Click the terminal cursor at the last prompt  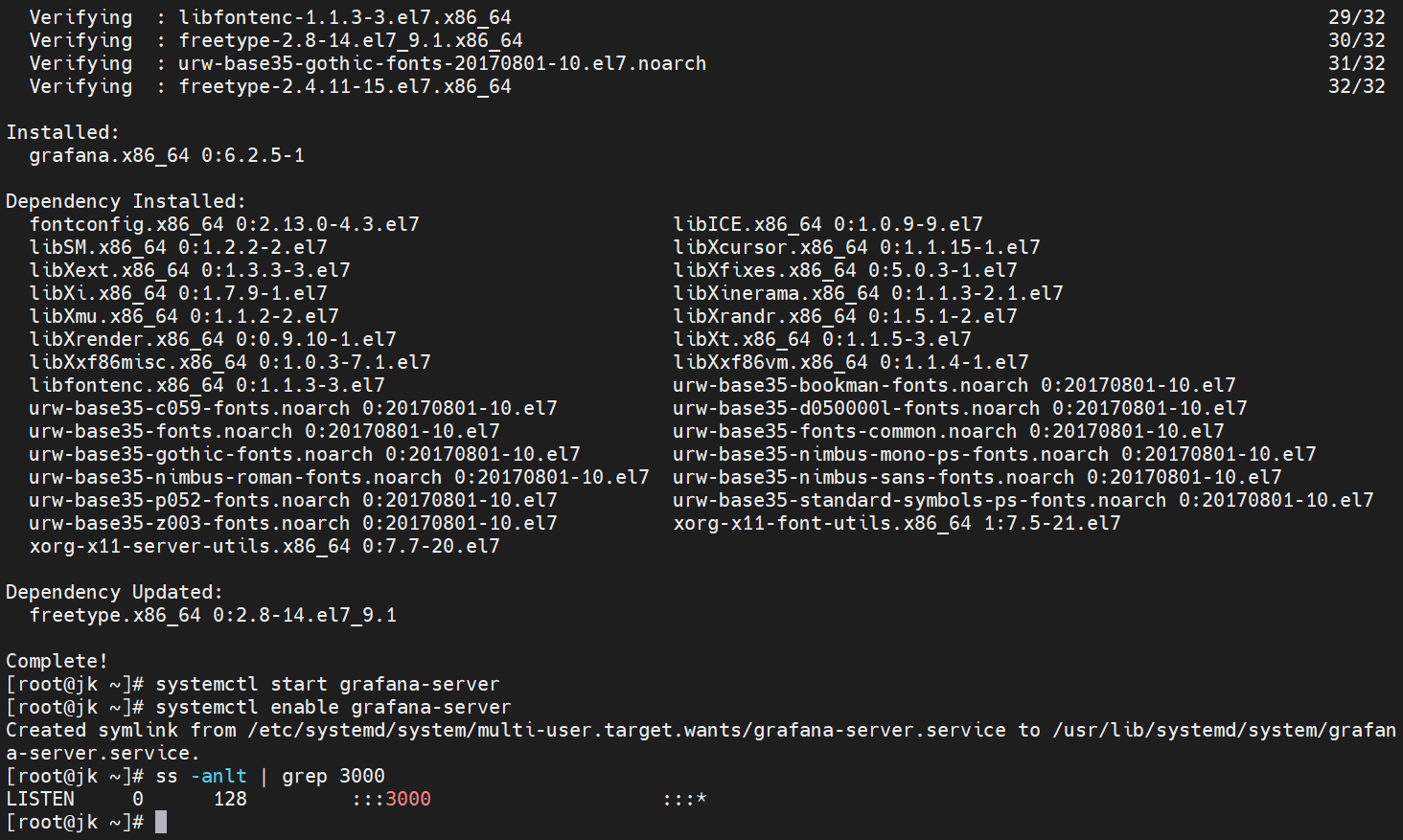pyautogui.click(x=161, y=822)
